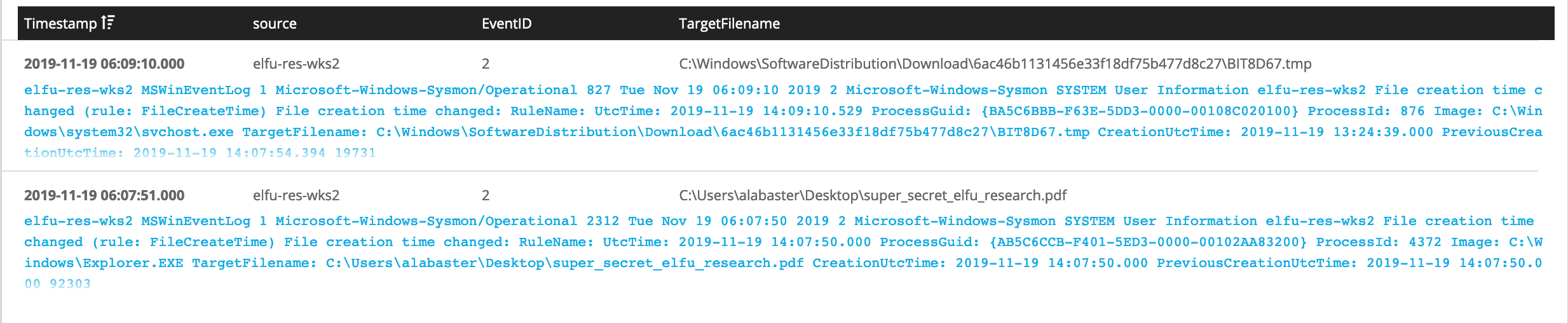Expand the svchost.exe raw log message
This screenshot has width=1568, height=323.
point(783,121)
